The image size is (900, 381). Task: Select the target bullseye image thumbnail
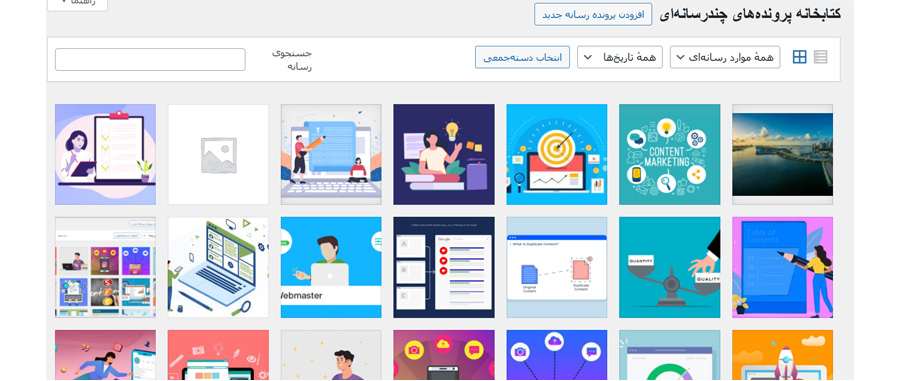pos(557,154)
